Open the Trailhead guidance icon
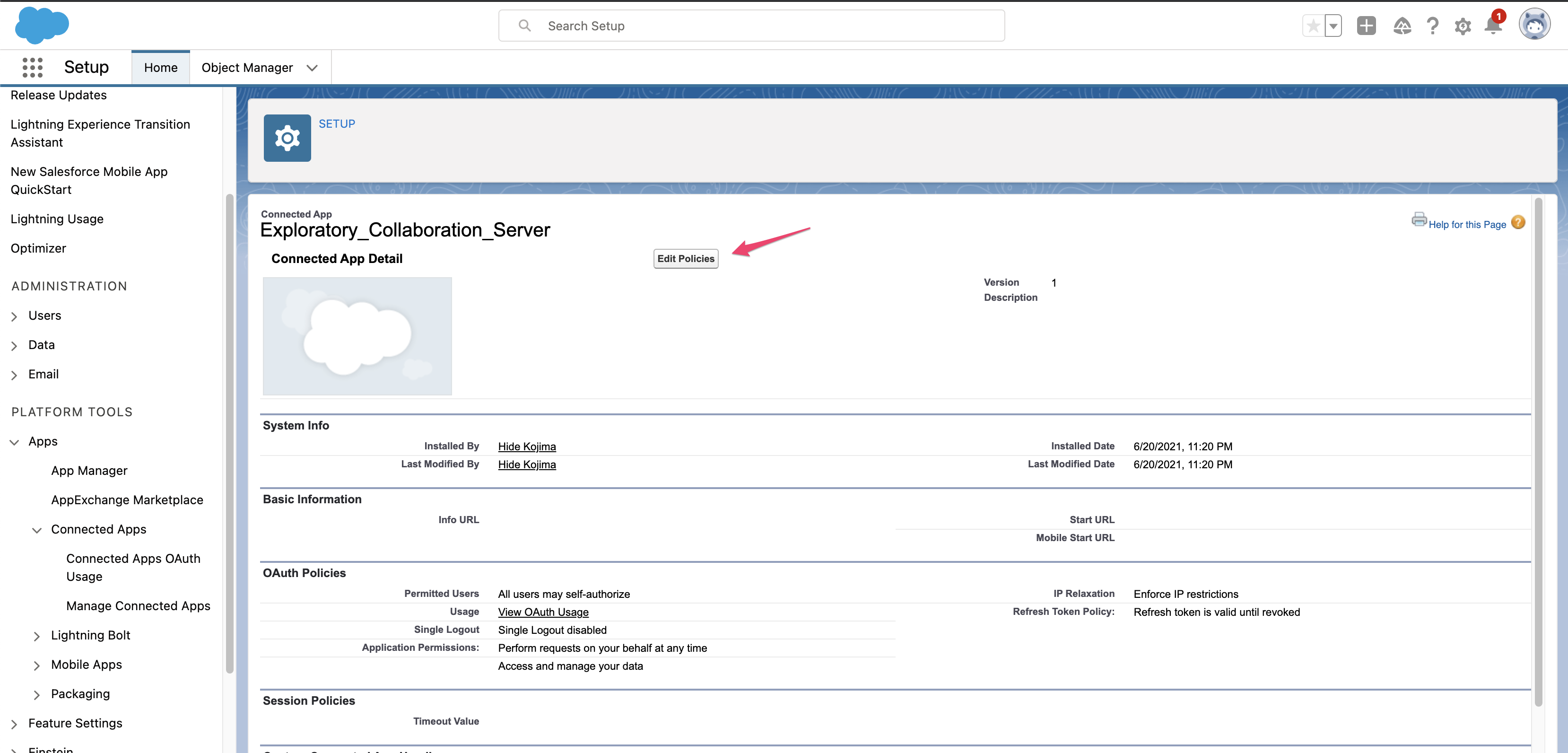Screen dimensions: 1568x753 [1402, 26]
